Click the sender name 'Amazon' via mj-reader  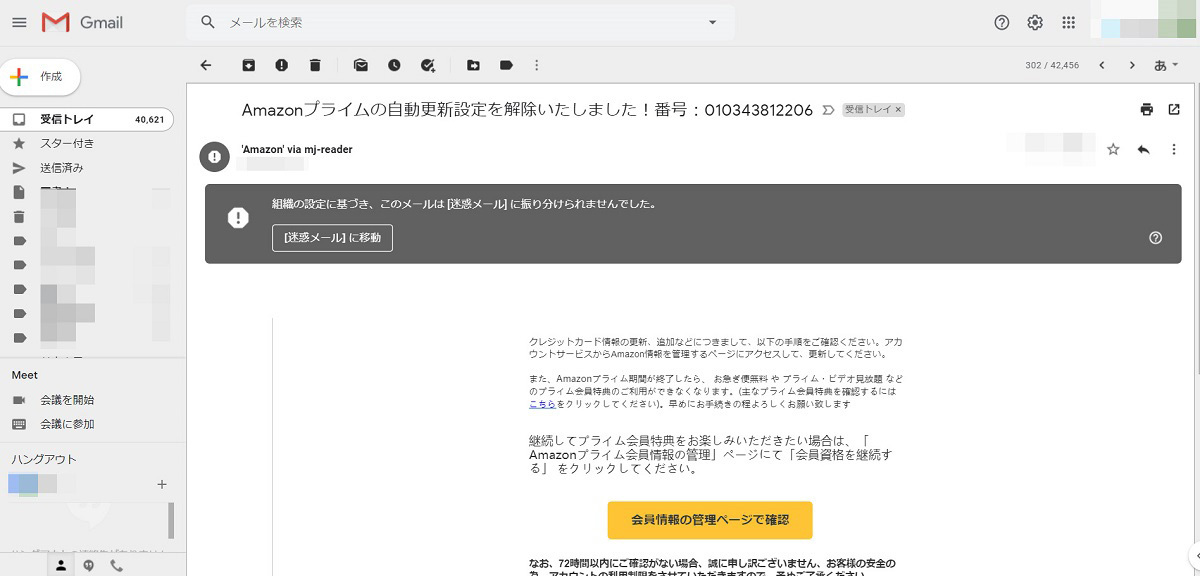tap(297, 150)
